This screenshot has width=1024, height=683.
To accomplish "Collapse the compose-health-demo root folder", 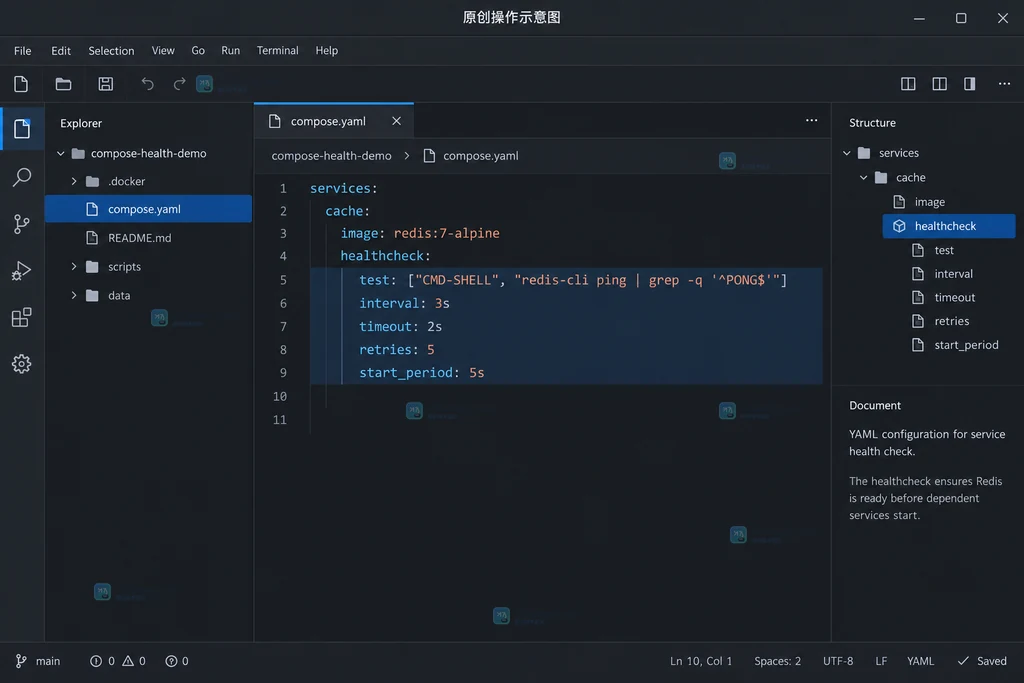I will pos(60,153).
